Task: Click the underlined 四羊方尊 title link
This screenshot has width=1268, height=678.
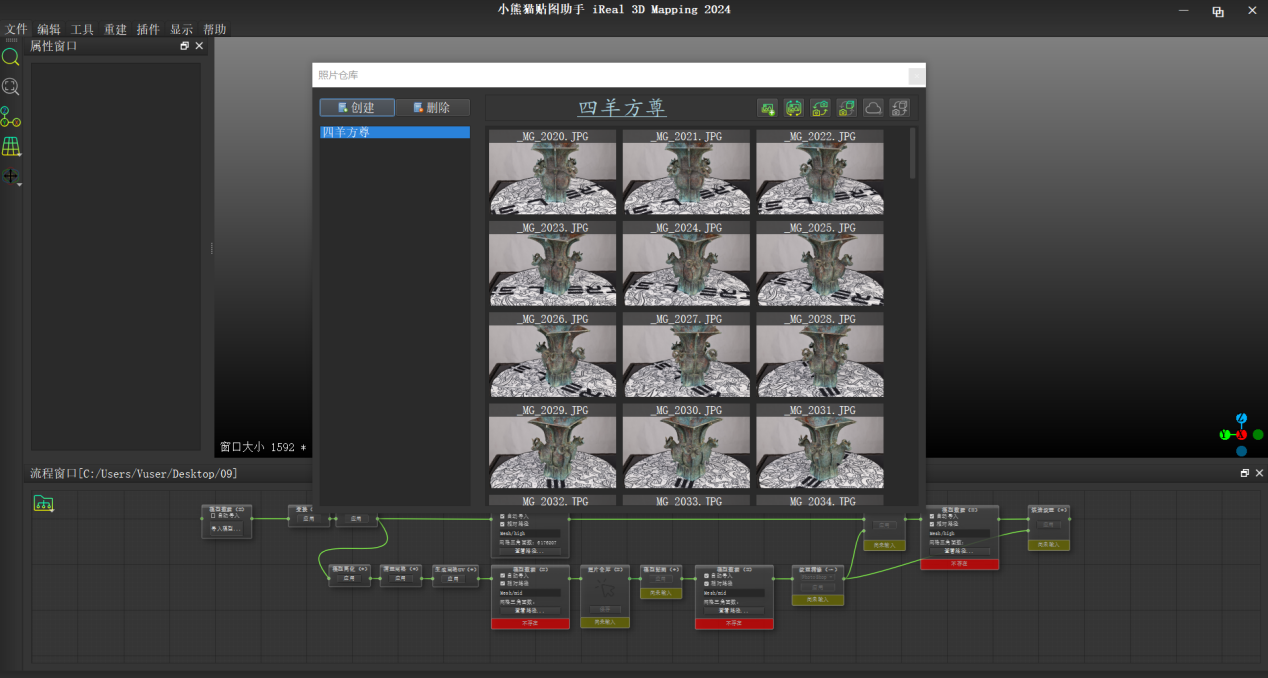Action: (x=622, y=107)
